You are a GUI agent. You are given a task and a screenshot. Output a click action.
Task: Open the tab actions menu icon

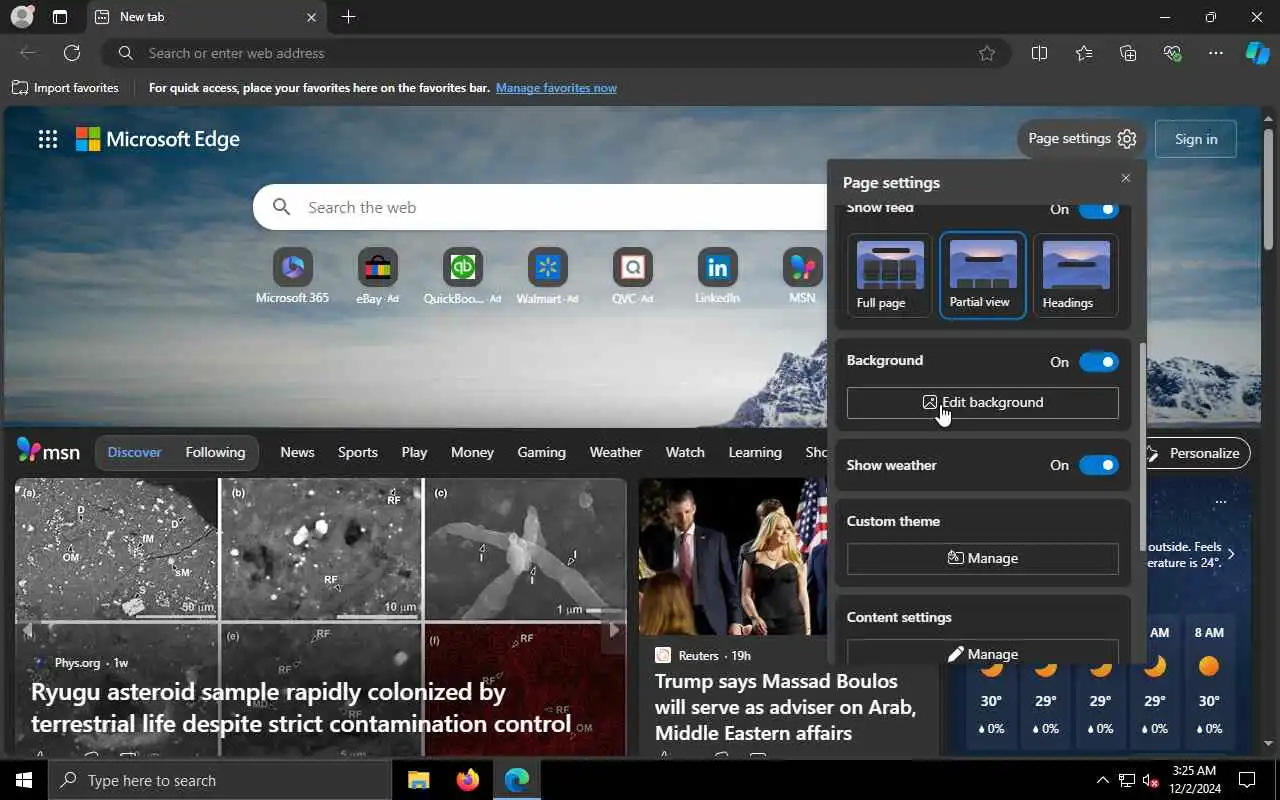[60, 17]
